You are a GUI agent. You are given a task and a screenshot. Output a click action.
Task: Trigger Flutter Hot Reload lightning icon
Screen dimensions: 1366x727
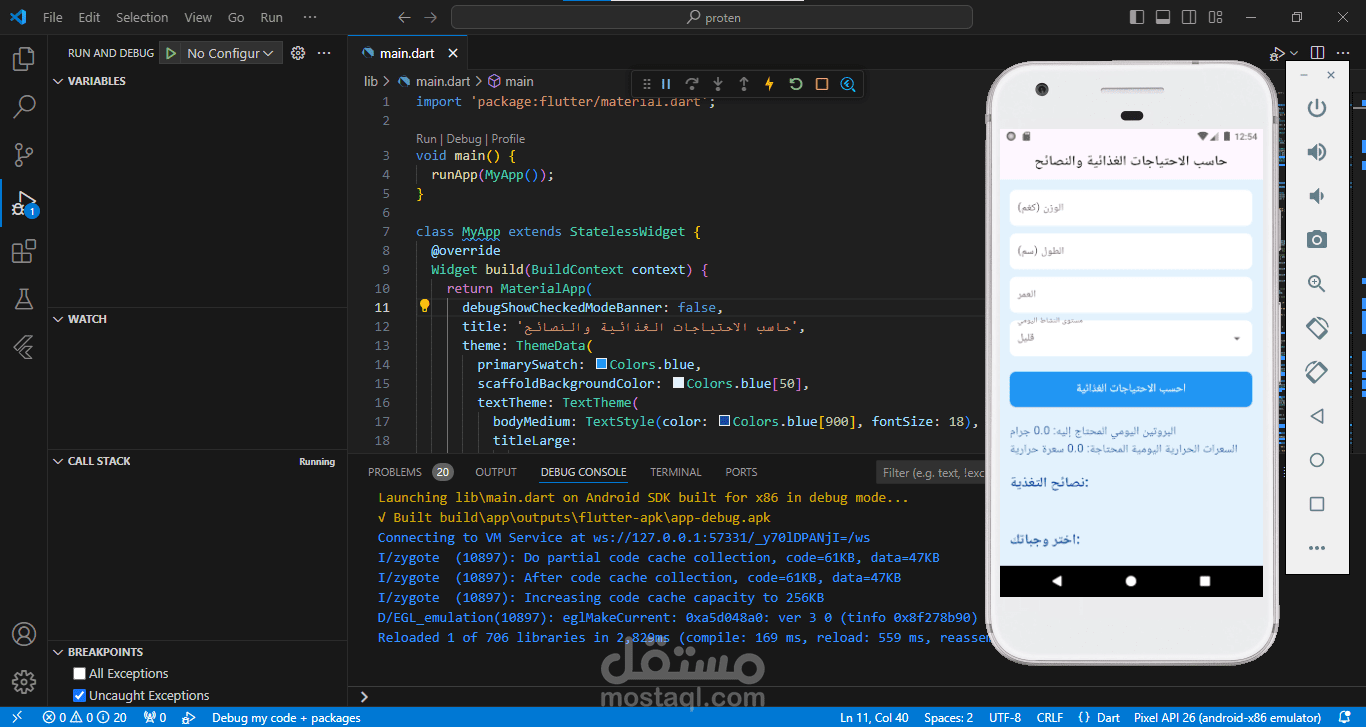click(x=769, y=84)
